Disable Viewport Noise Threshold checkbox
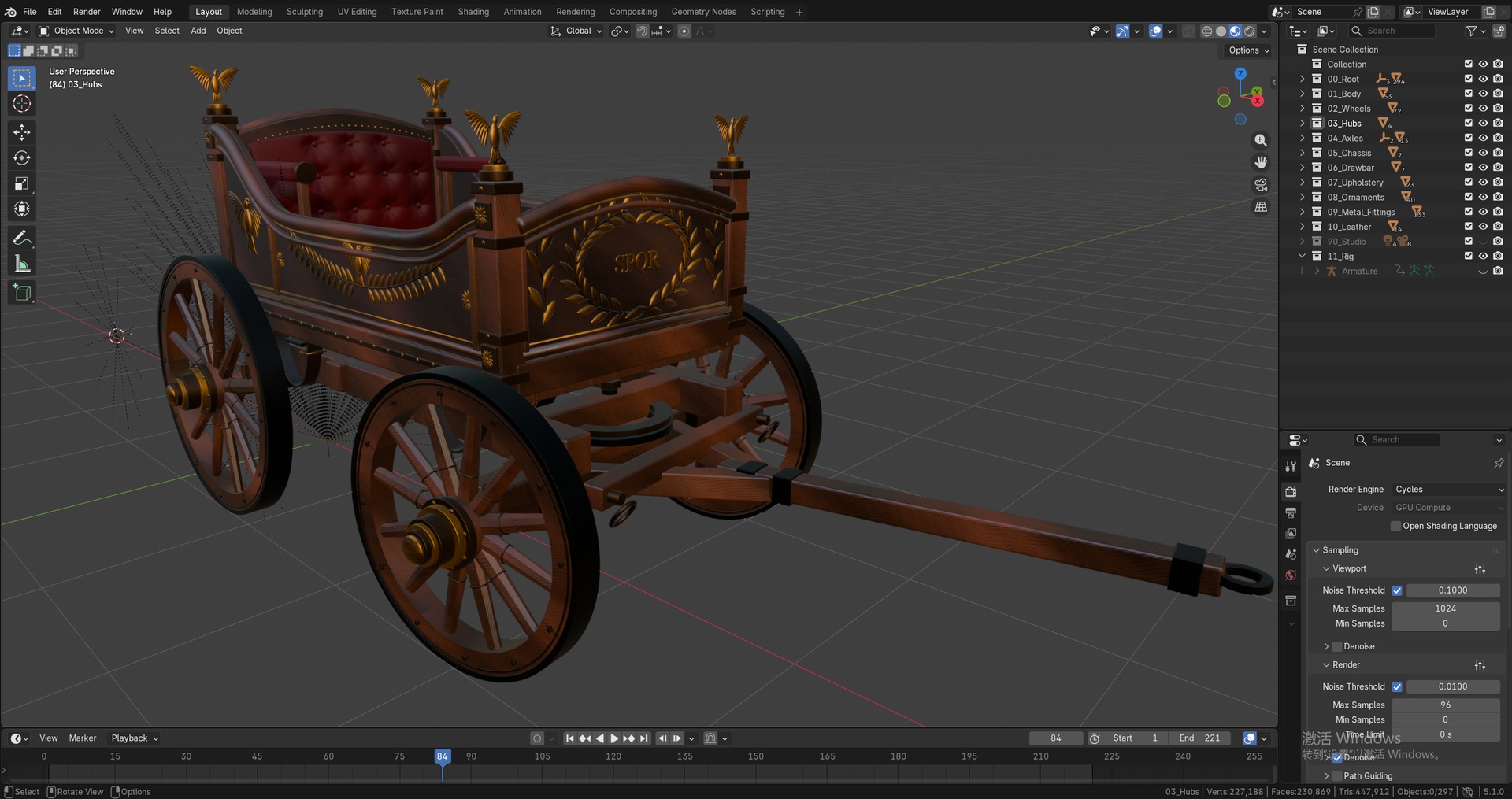 click(1397, 590)
